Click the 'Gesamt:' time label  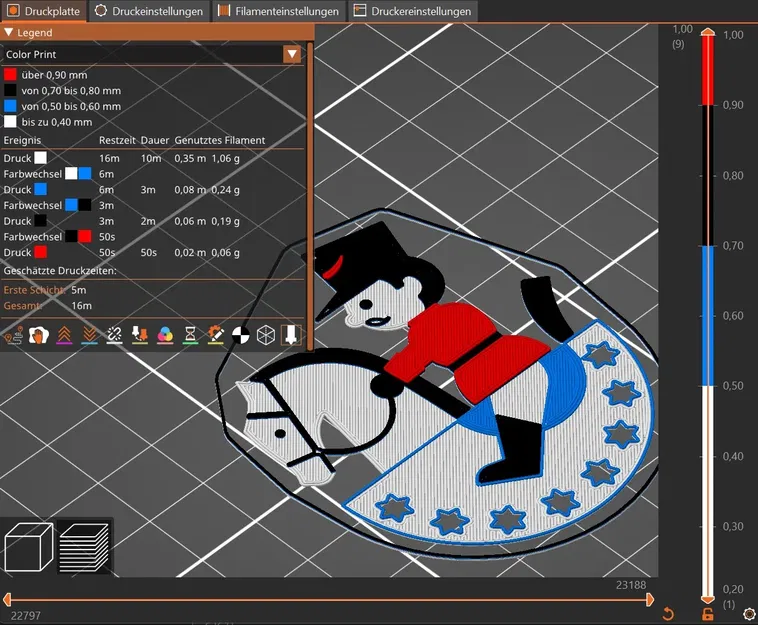click(23, 305)
